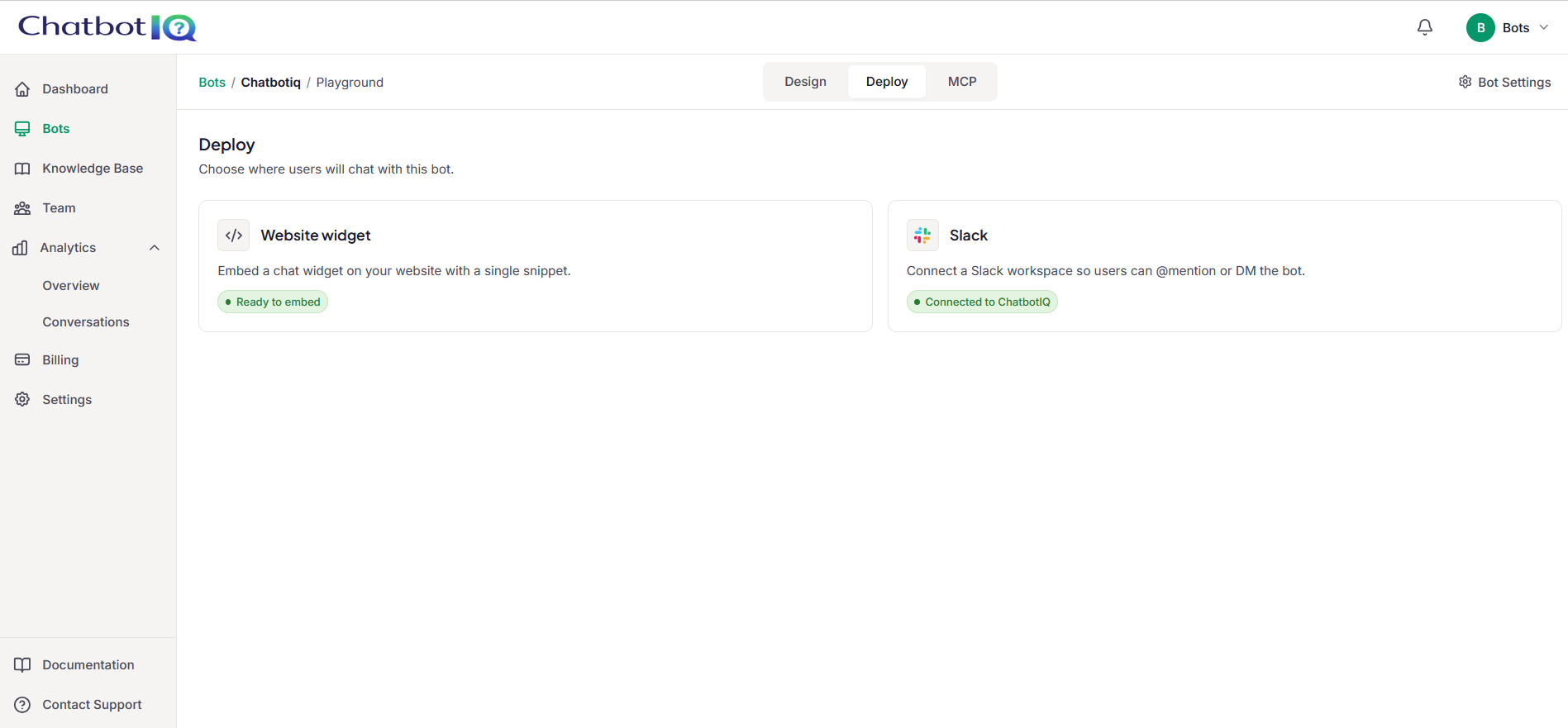
Task: Open the Billing page
Action: pyautogui.click(x=60, y=360)
